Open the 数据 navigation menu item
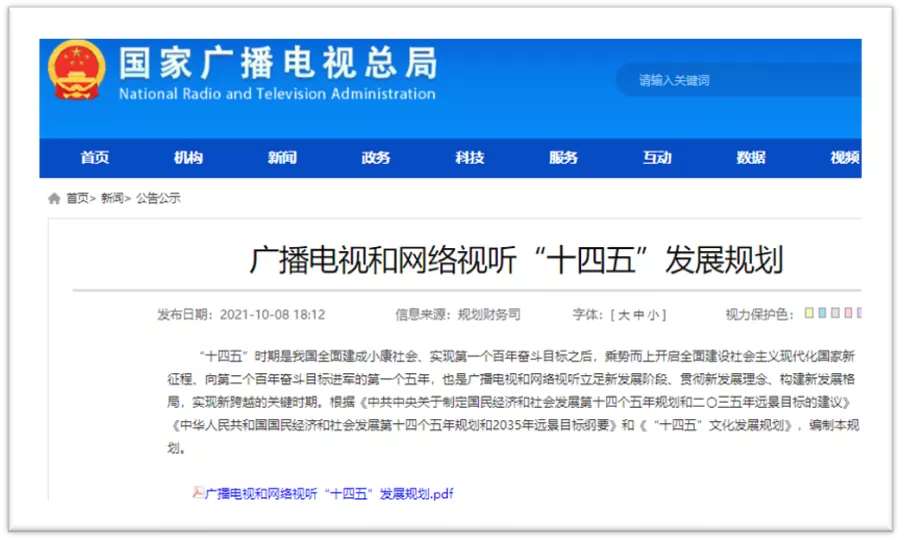The height and width of the screenshot is (540, 902). pyautogui.click(x=751, y=158)
